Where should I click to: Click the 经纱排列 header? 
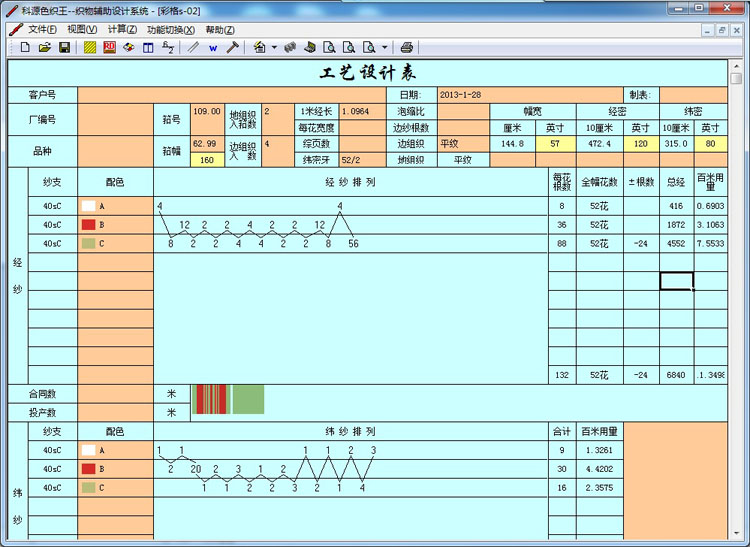click(x=351, y=182)
